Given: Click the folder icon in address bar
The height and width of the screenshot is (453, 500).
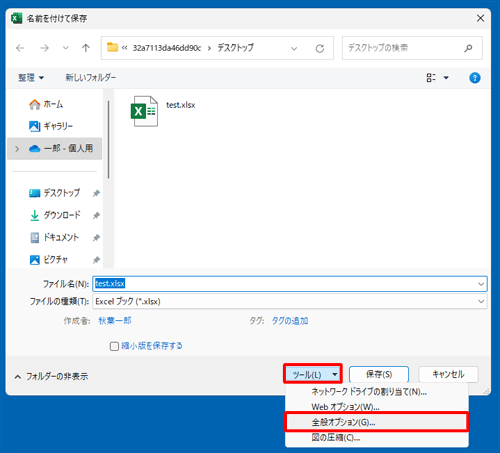Looking at the screenshot, I should (112, 47).
